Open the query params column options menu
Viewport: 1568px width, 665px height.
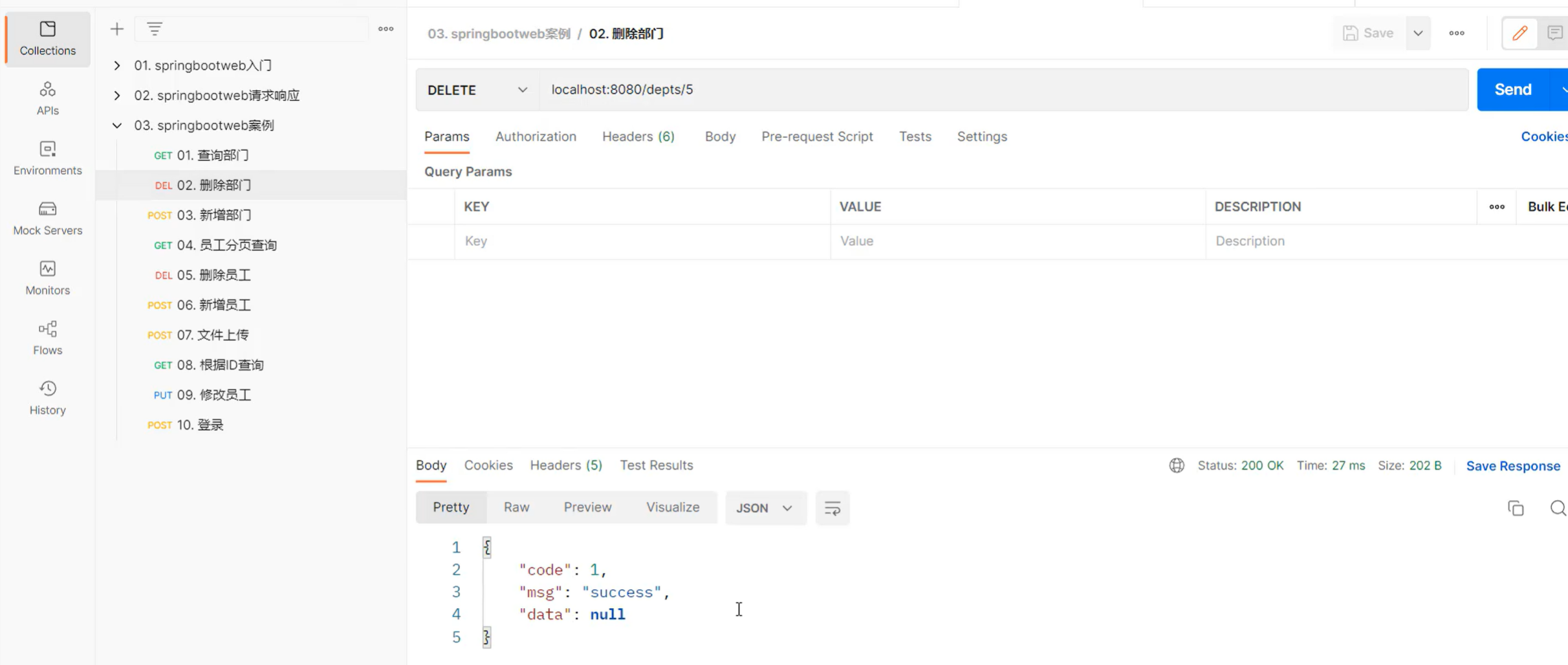pos(1497,207)
